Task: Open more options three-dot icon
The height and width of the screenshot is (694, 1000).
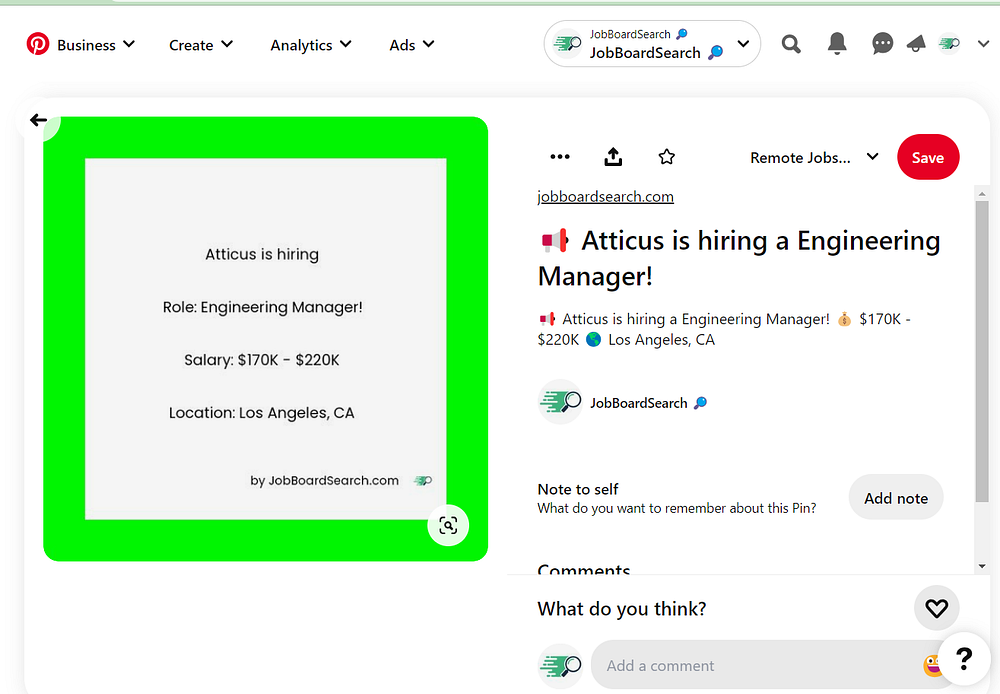Action: coord(560,157)
